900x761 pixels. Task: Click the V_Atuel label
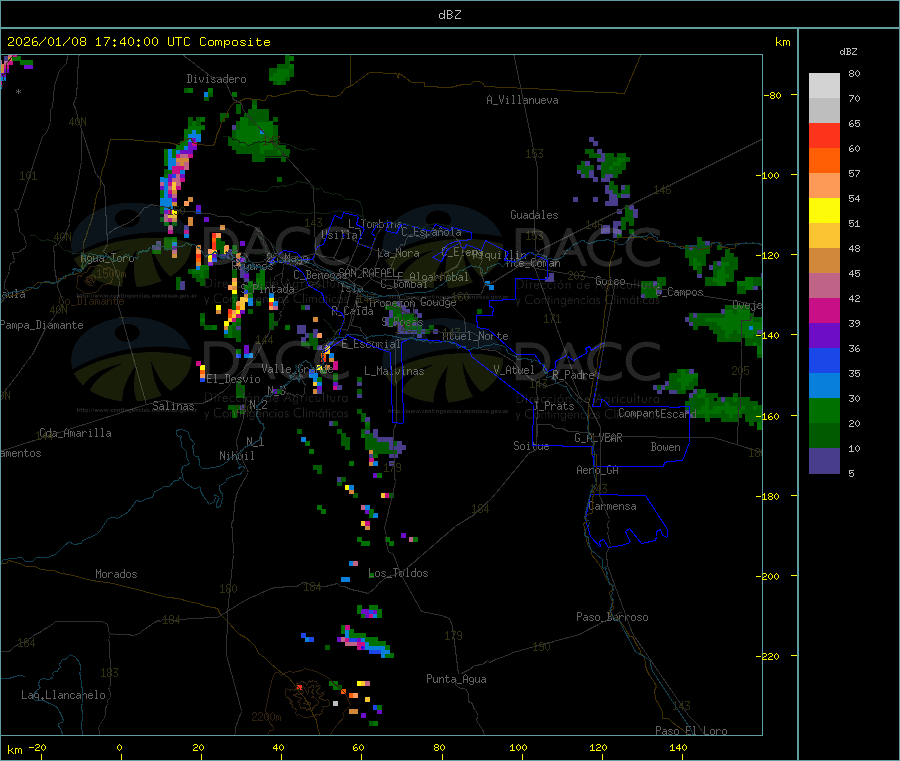click(514, 370)
